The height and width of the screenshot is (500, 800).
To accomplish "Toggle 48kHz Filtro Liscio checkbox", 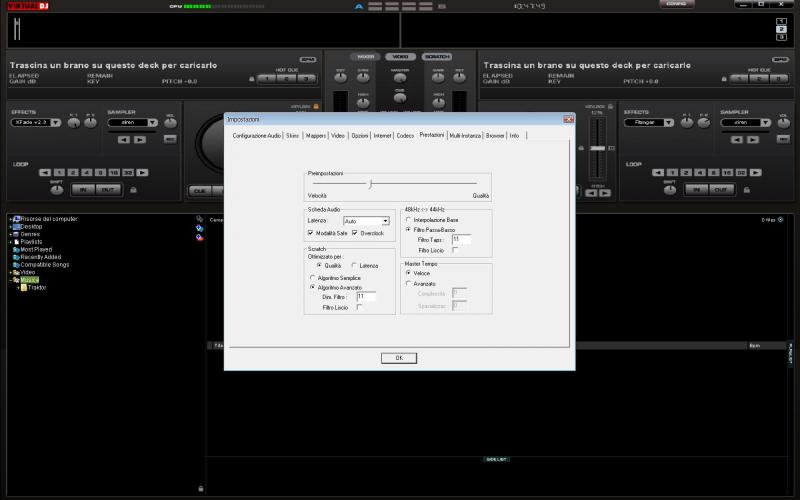I will coord(455,251).
